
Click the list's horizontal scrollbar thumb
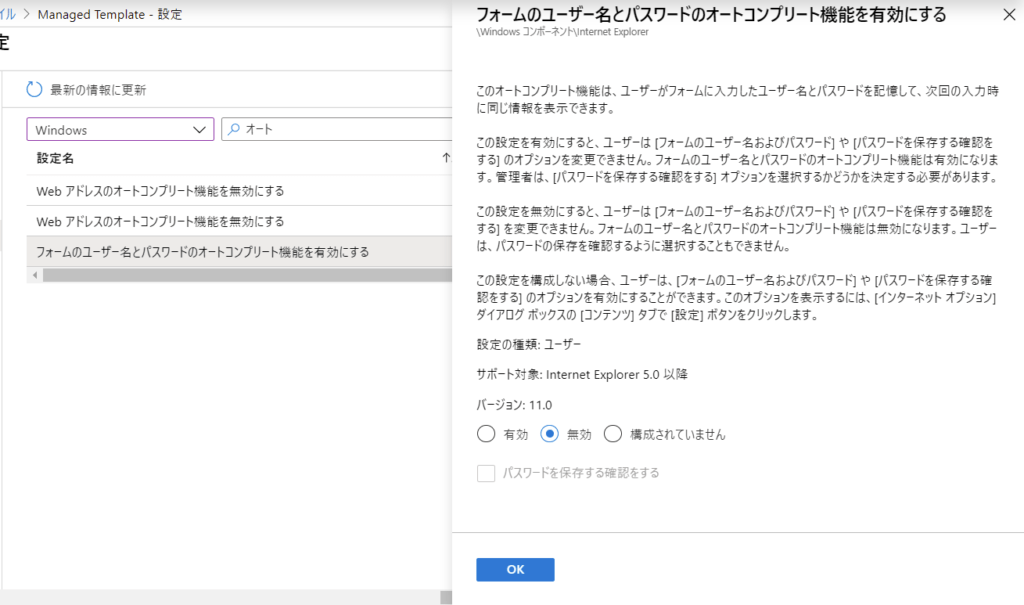[248, 275]
